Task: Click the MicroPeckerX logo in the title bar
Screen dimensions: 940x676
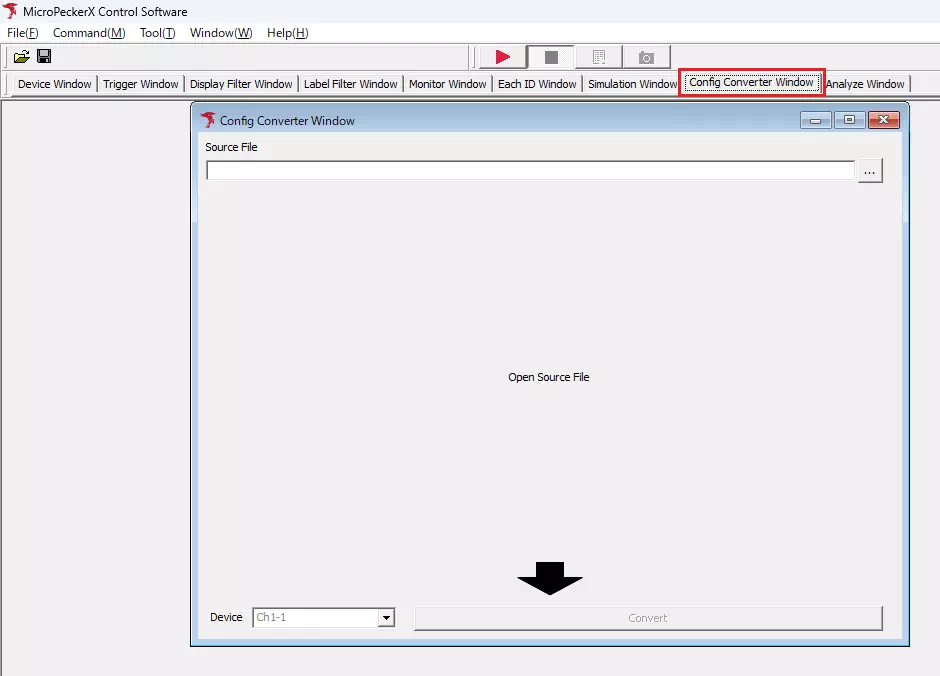Action: 10,11
